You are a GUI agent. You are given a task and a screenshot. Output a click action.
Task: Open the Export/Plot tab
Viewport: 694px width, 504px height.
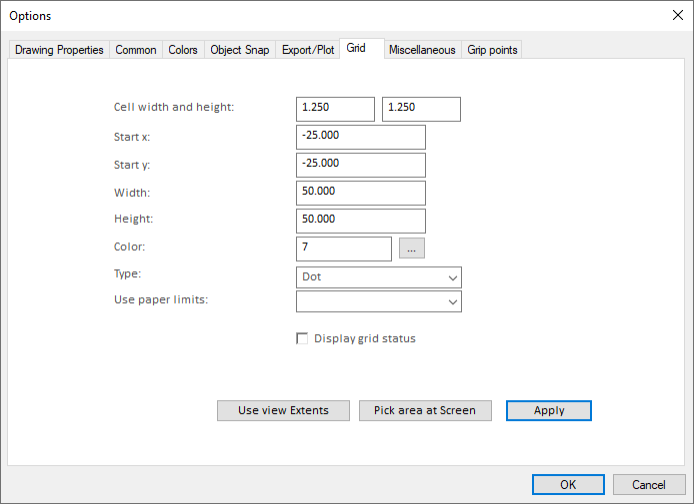click(x=308, y=50)
